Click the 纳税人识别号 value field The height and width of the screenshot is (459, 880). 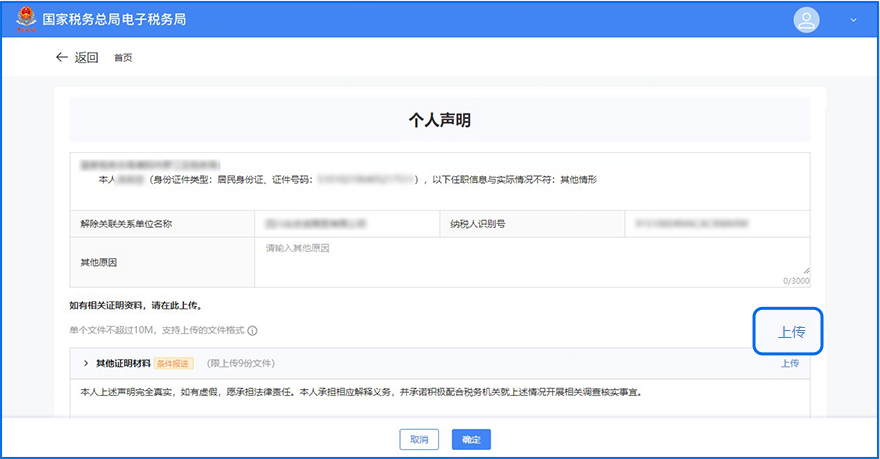(x=716, y=223)
